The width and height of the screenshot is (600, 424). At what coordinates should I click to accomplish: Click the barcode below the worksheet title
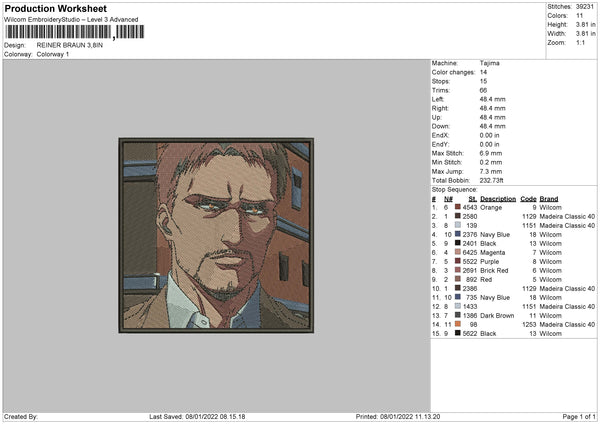[x=58, y=33]
